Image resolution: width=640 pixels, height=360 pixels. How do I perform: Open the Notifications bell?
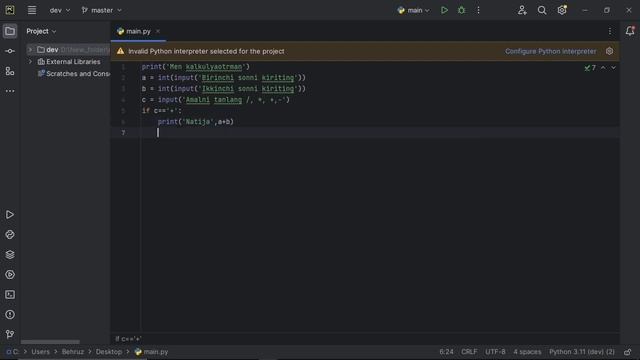click(630, 31)
